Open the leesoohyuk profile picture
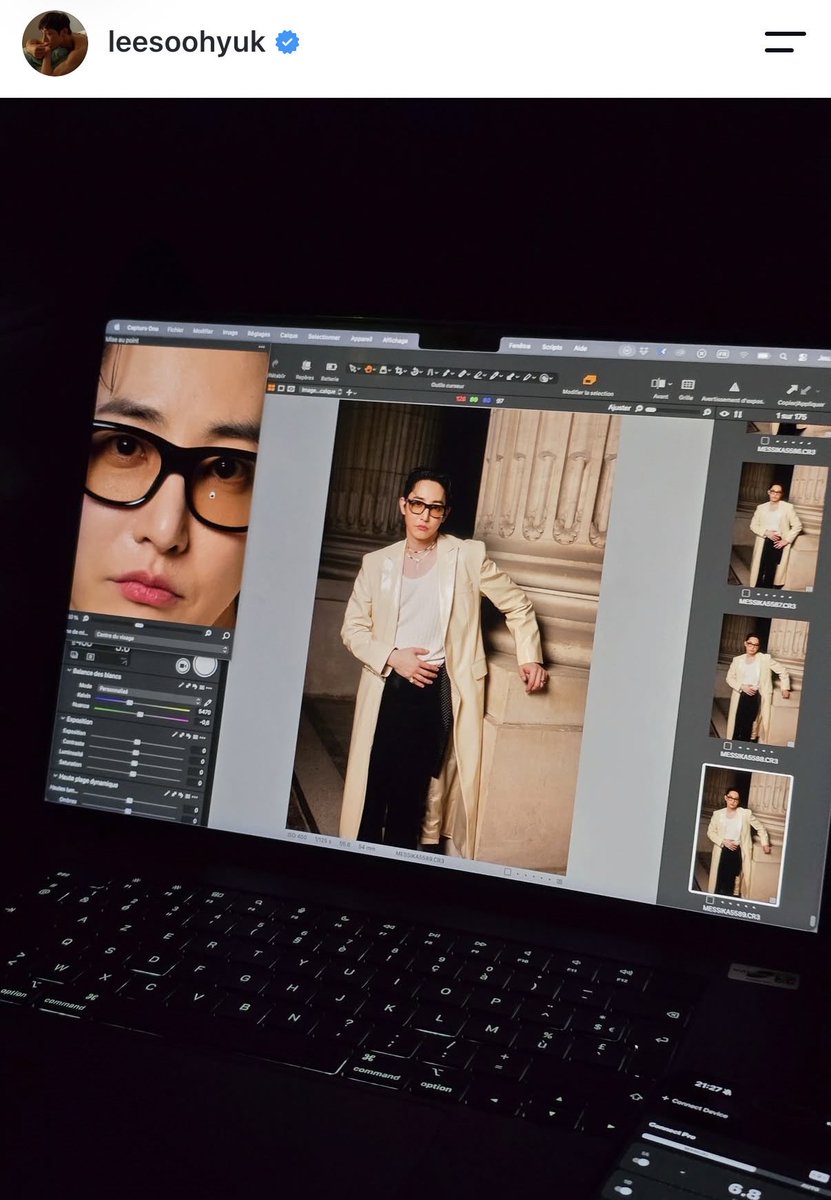This screenshot has width=831, height=1200. pos(55,43)
